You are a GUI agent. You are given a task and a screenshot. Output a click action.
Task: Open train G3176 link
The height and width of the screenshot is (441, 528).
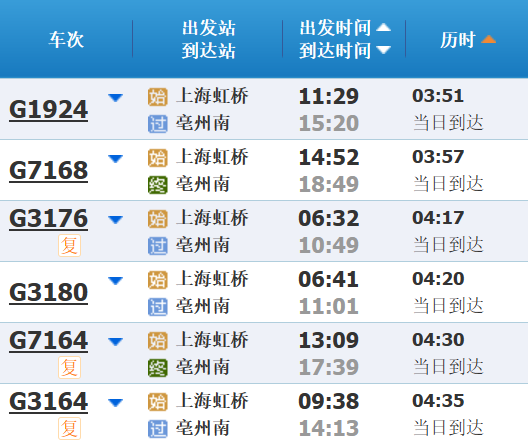point(48,218)
